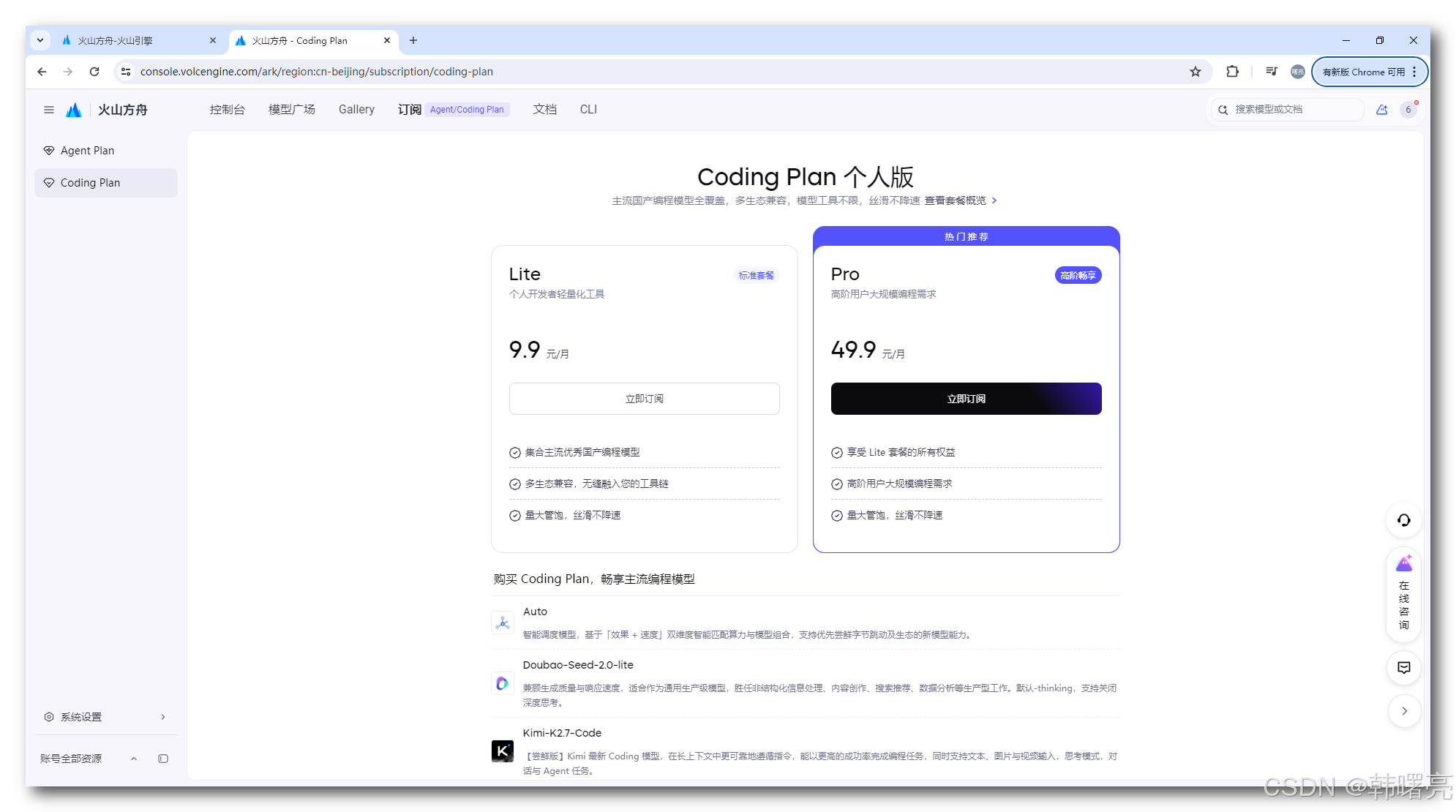
Task: View site information icon in address bar
Action: tap(126, 72)
